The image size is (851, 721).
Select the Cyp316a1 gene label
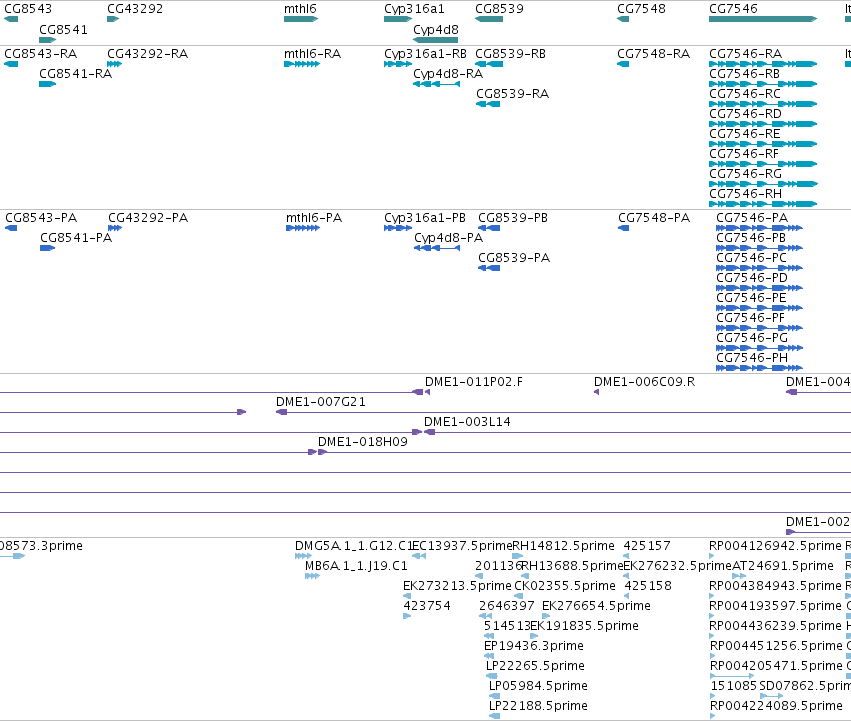click(x=414, y=9)
